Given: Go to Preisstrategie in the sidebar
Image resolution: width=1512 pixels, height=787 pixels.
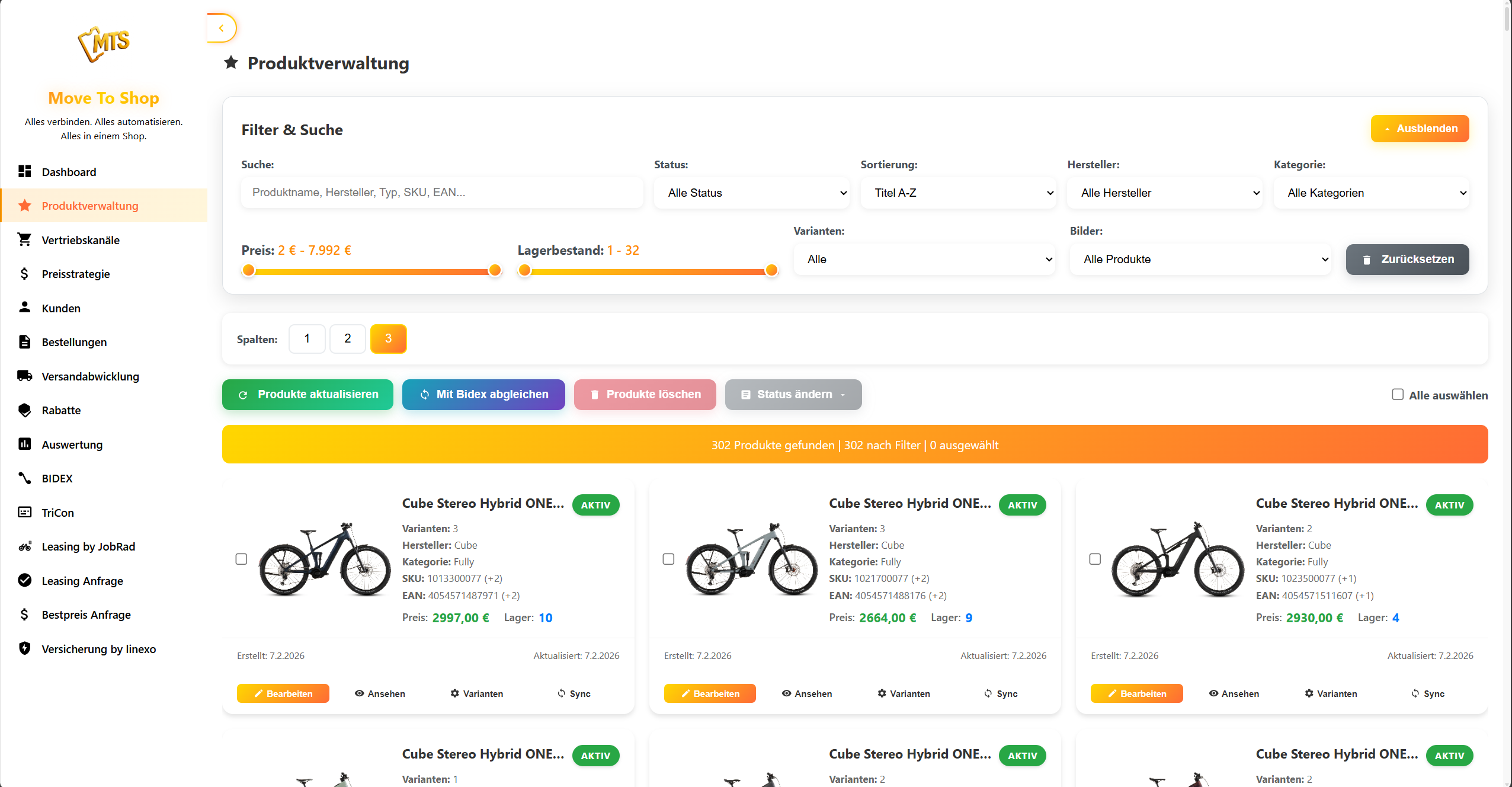Looking at the screenshot, I should click(x=75, y=274).
